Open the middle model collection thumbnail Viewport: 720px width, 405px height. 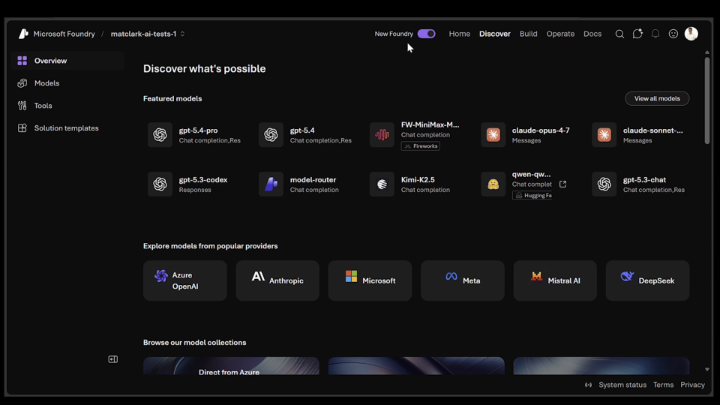pyautogui.click(x=416, y=366)
